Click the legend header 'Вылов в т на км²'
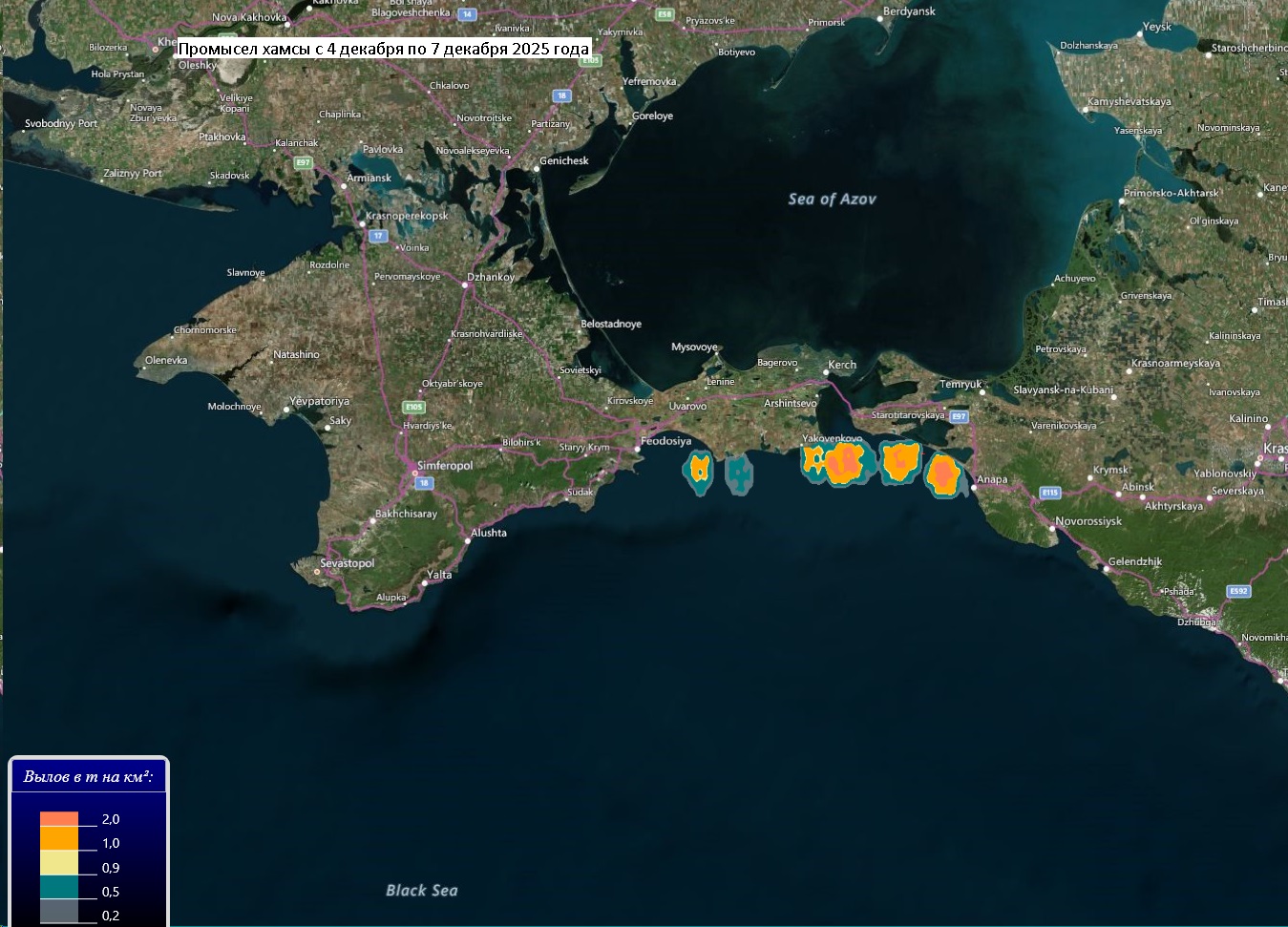This screenshot has height=927, width=1288. click(x=88, y=777)
